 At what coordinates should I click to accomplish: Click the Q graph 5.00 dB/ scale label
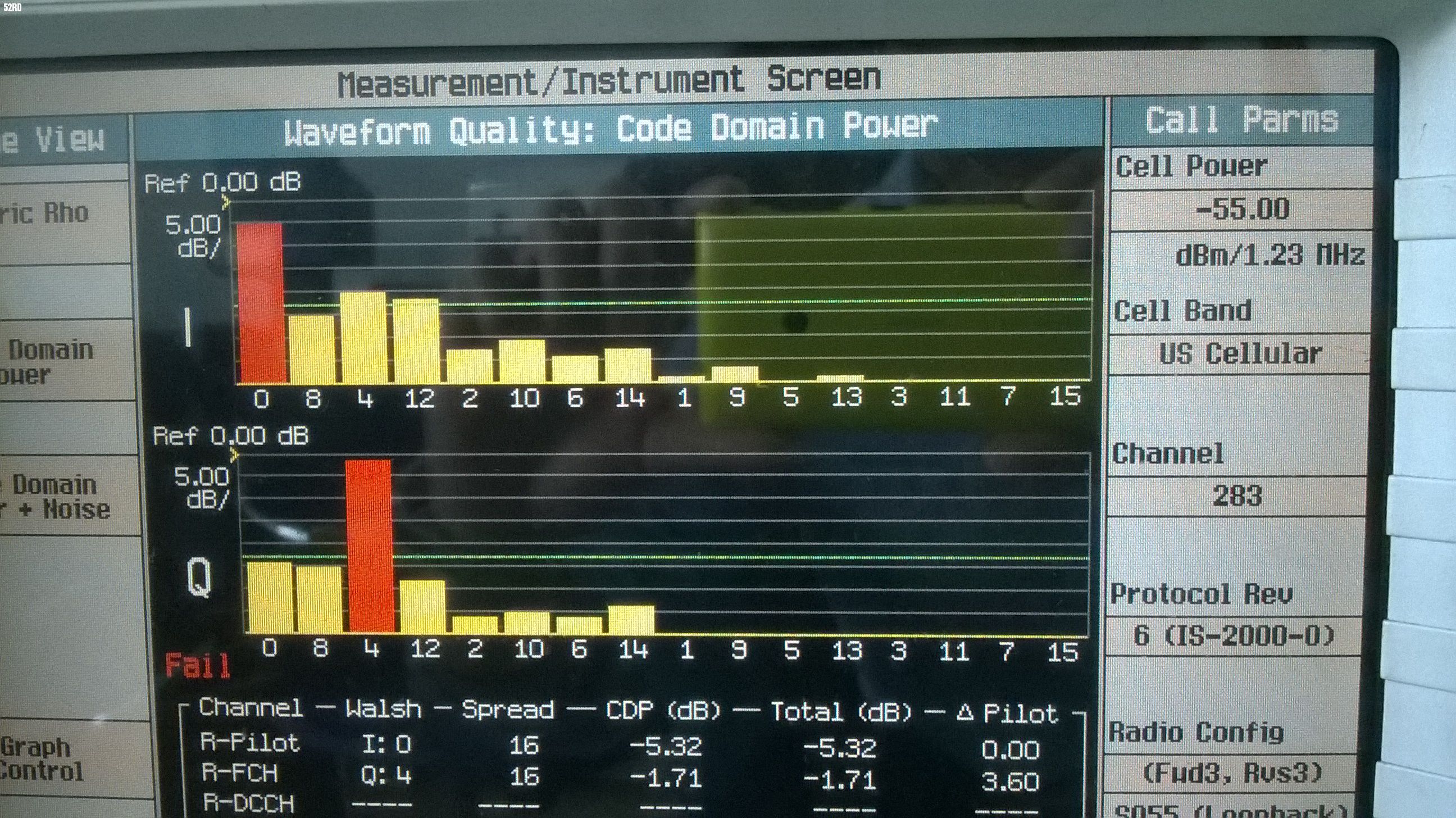click(202, 488)
